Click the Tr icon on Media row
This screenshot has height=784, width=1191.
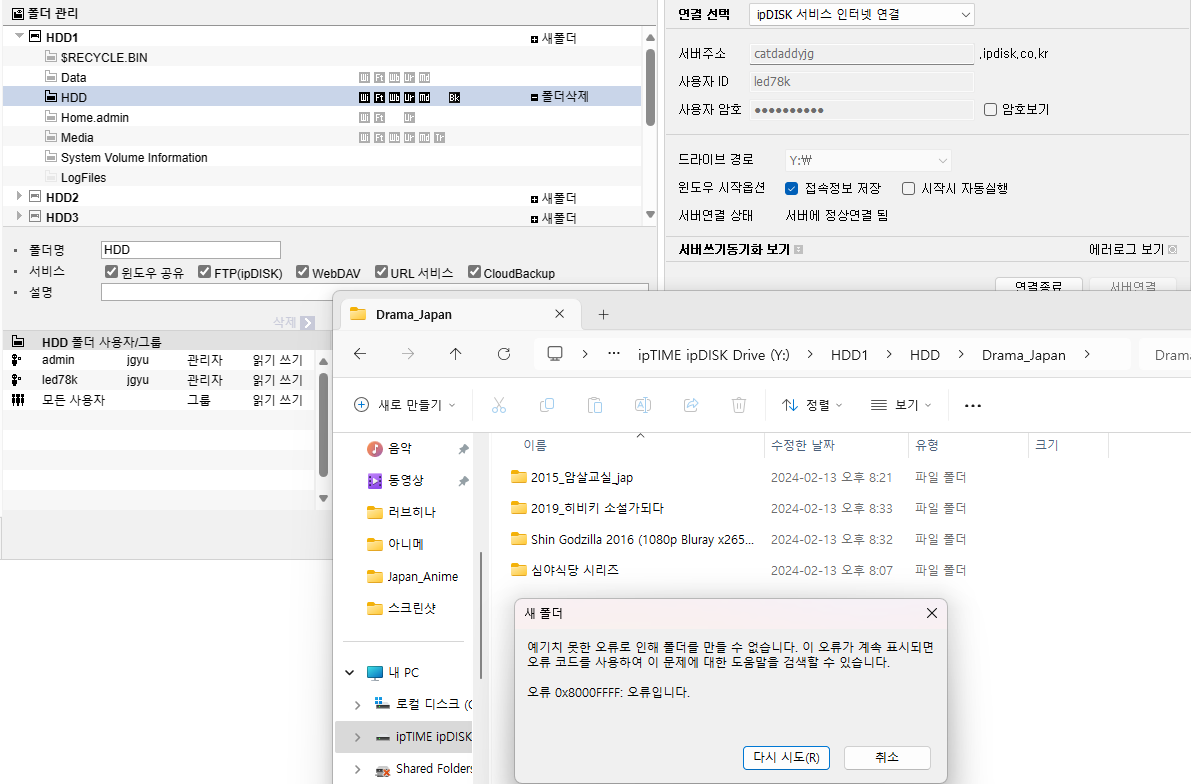440,138
